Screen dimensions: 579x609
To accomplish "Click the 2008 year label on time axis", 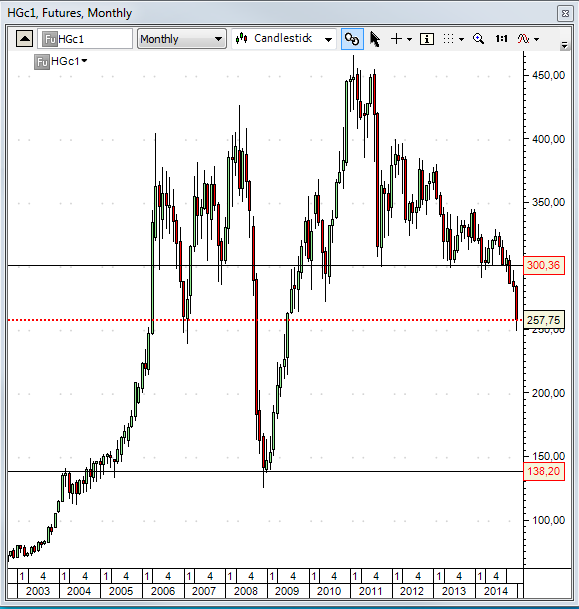I will click(x=246, y=591).
